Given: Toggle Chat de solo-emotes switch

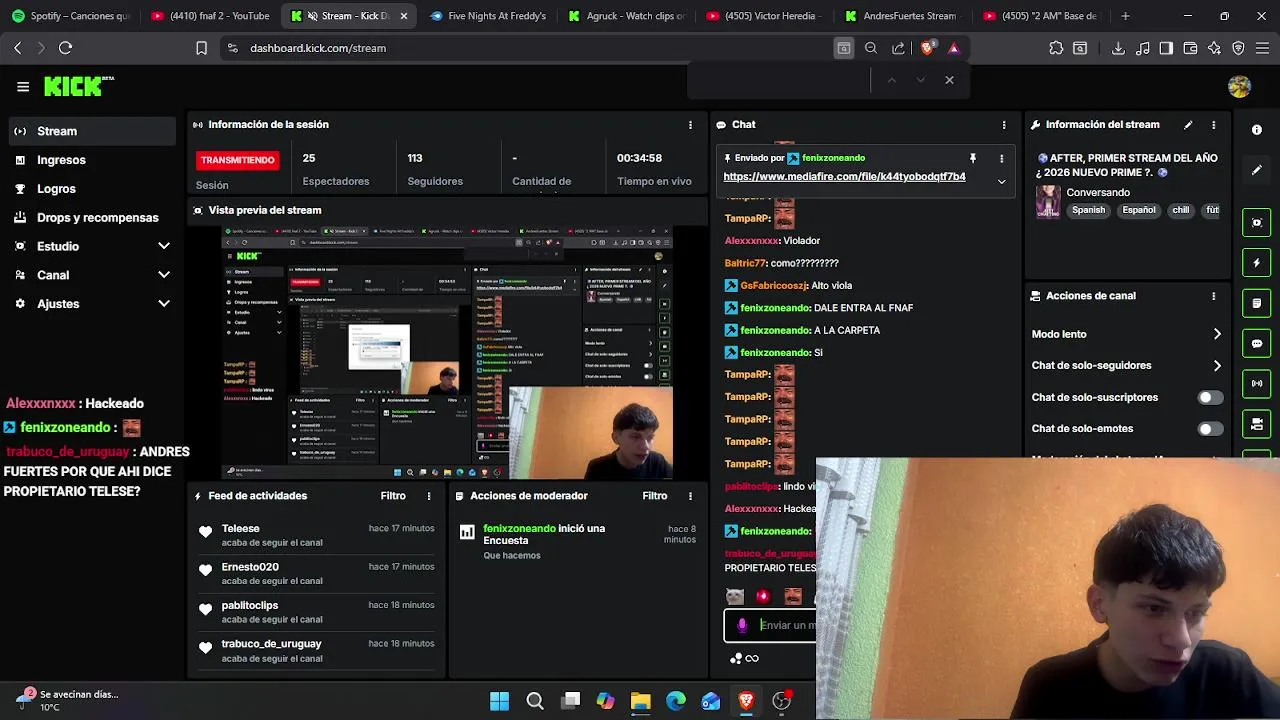Looking at the screenshot, I should pyautogui.click(x=1210, y=429).
